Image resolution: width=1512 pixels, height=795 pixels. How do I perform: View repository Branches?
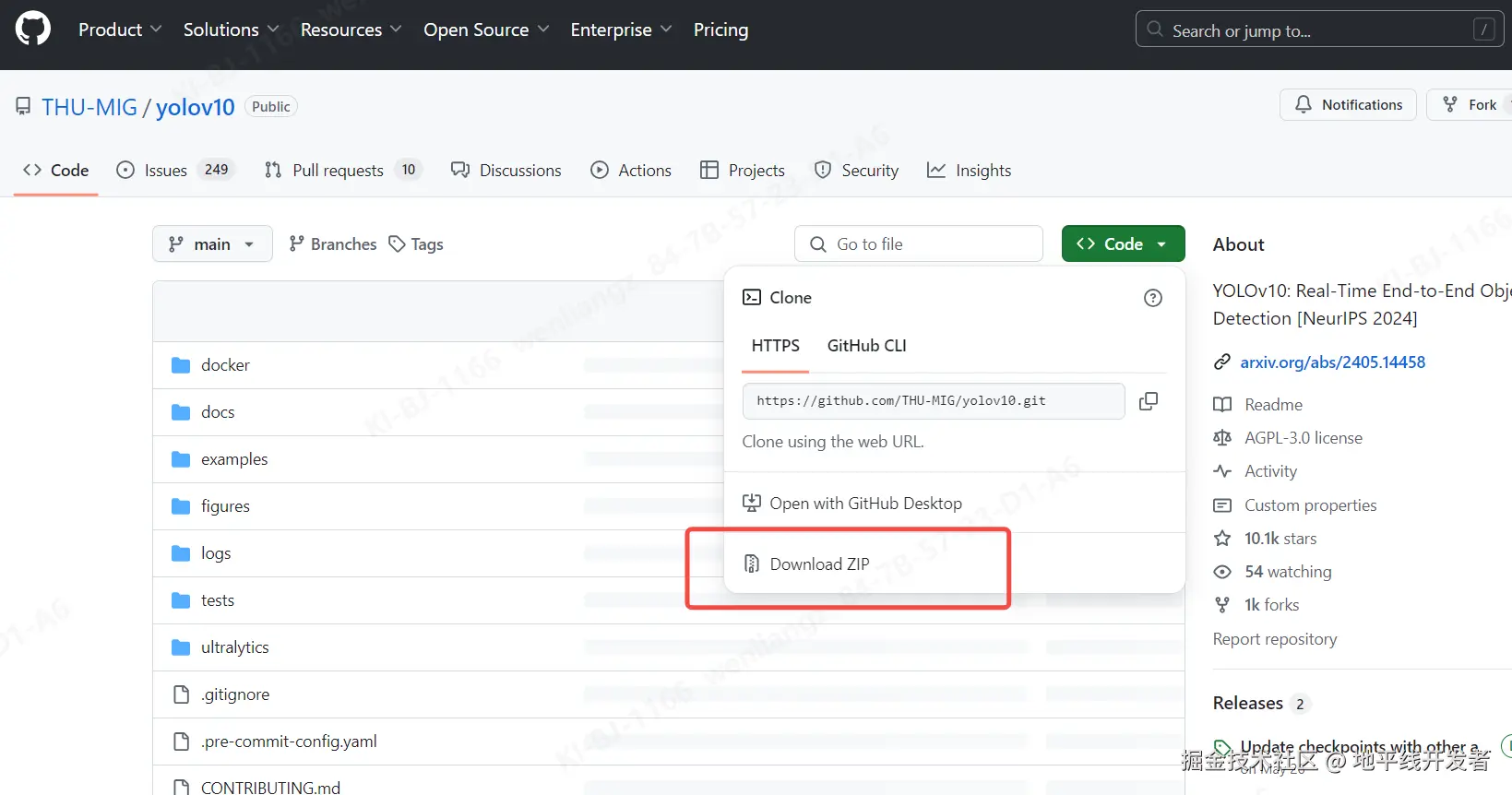tap(332, 243)
